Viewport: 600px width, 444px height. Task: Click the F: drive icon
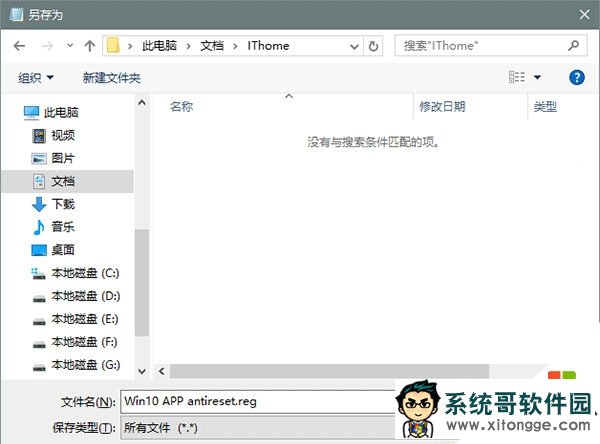point(39,344)
